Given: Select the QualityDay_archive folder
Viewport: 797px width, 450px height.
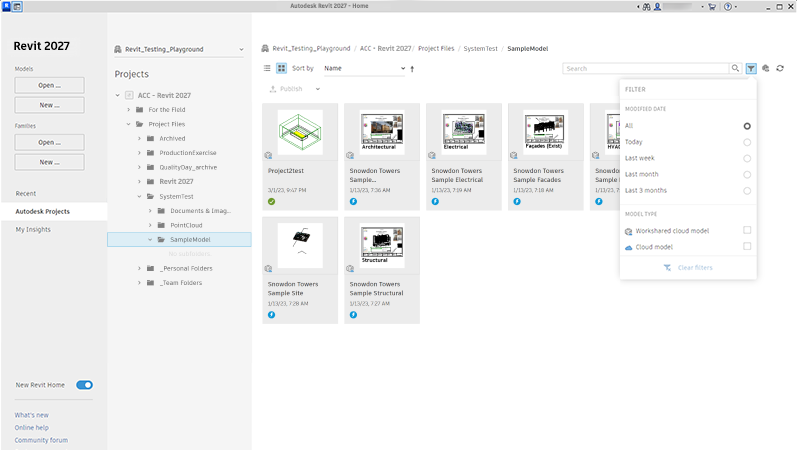Looking at the screenshot, I should pos(188,167).
